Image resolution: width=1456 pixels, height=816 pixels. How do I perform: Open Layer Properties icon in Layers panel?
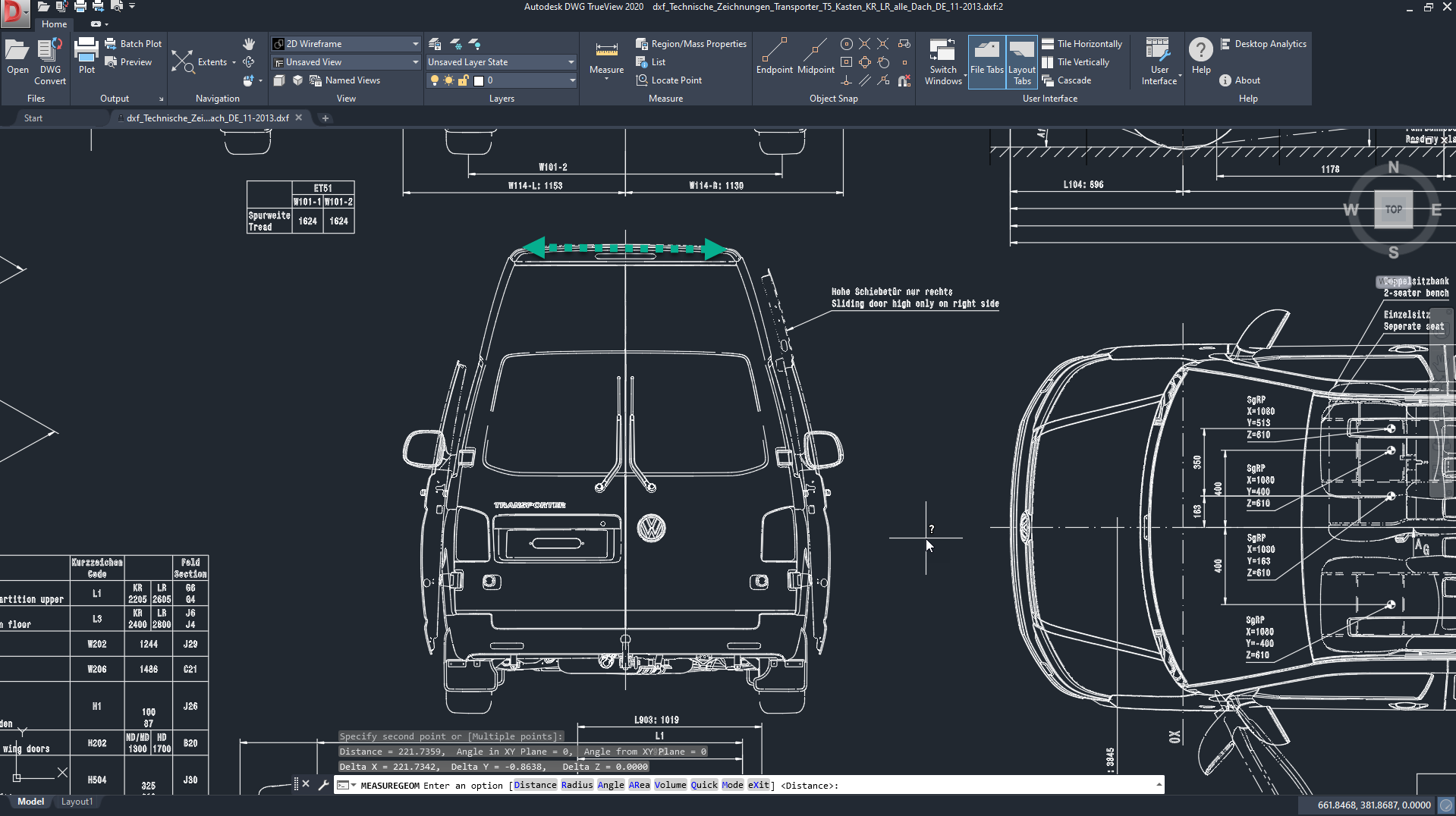pyautogui.click(x=435, y=44)
